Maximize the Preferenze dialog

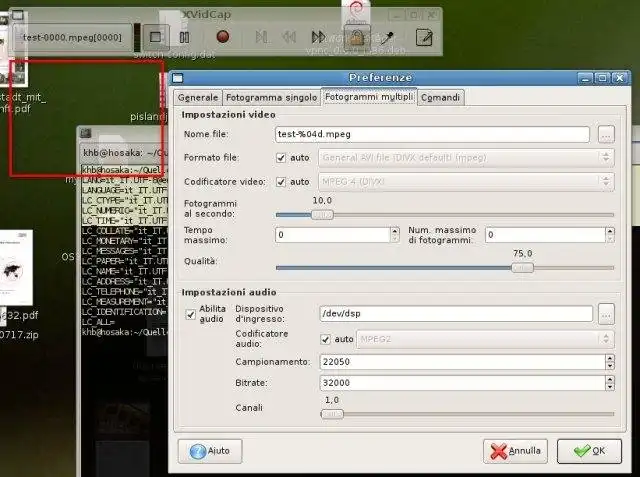(602, 78)
